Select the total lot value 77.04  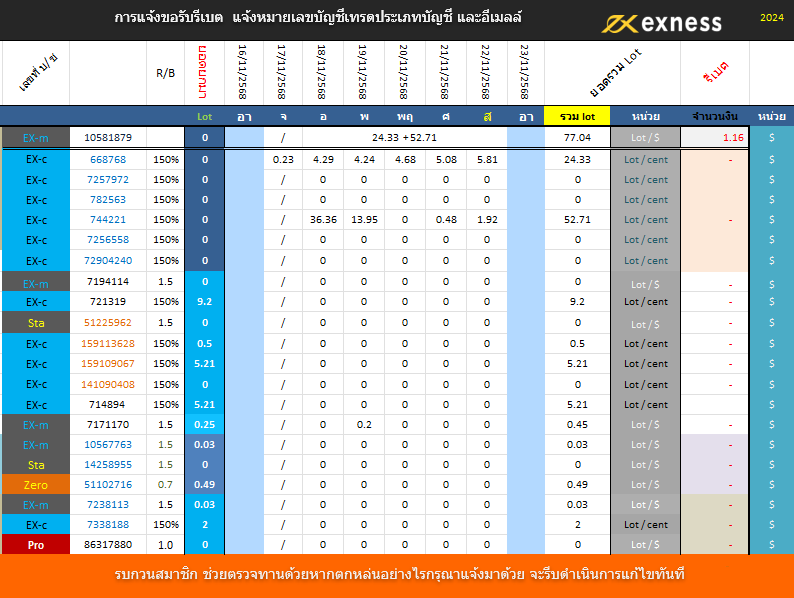[577, 137]
